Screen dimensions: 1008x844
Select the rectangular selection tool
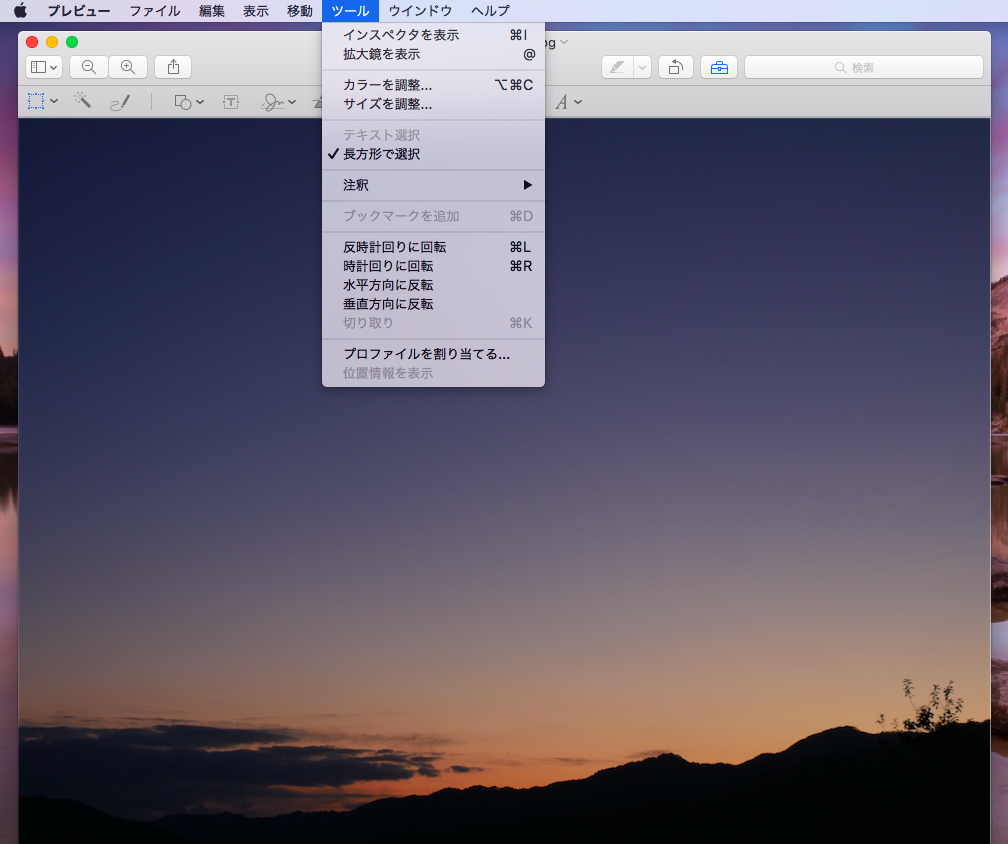[38, 101]
